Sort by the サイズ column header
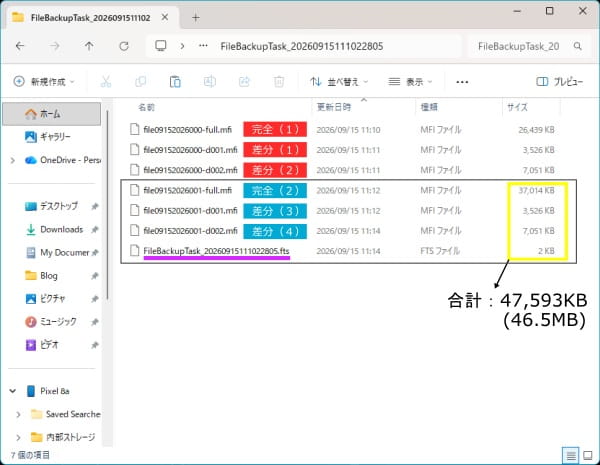Viewport: 600px width, 465px height. (x=517, y=108)
